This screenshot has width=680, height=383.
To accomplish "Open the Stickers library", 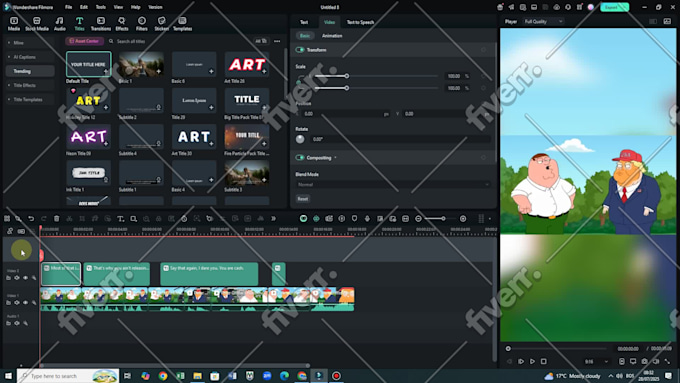I will (x=161, y=23).
